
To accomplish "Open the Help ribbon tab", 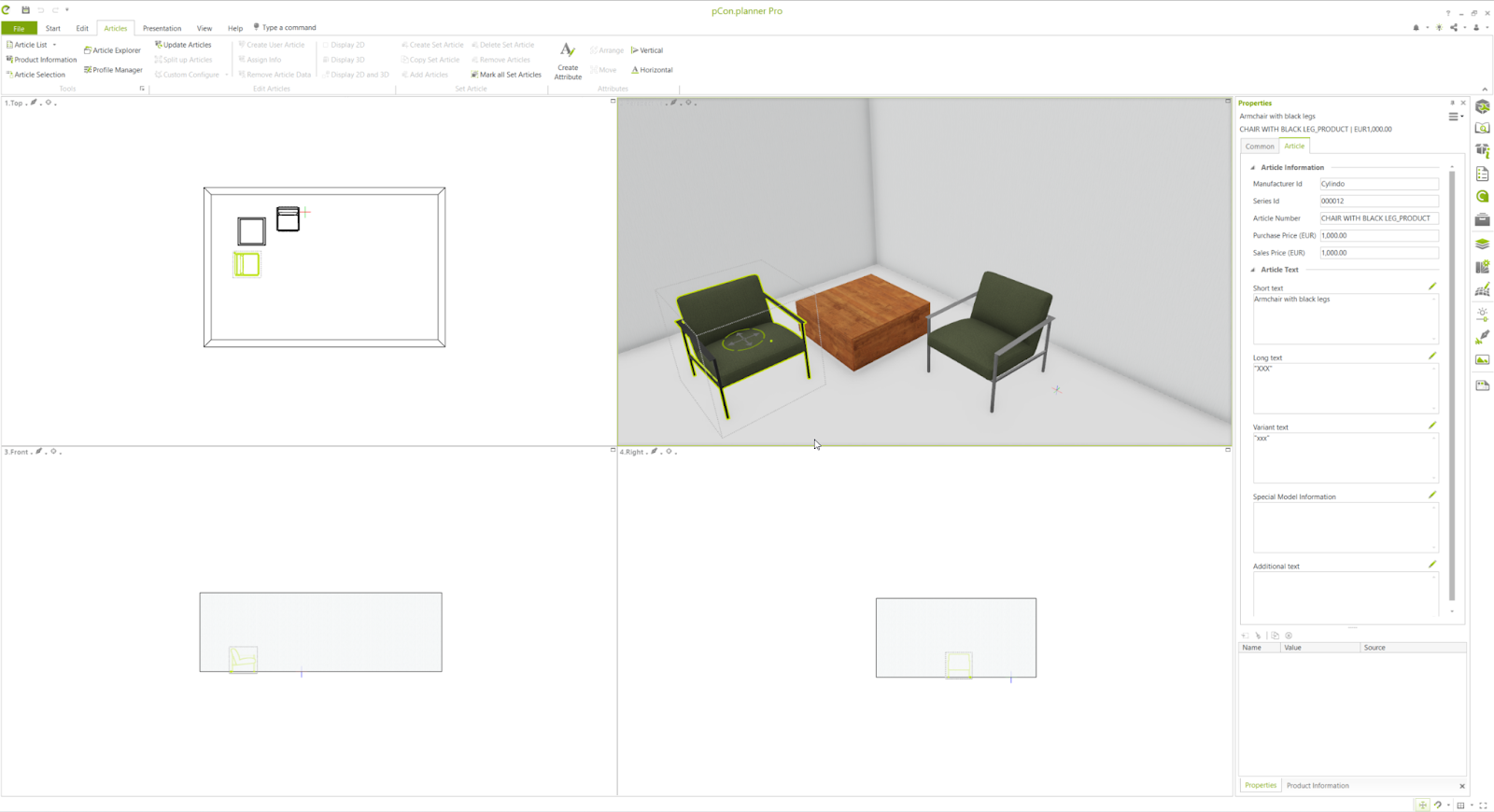I will tap(235, 28).
